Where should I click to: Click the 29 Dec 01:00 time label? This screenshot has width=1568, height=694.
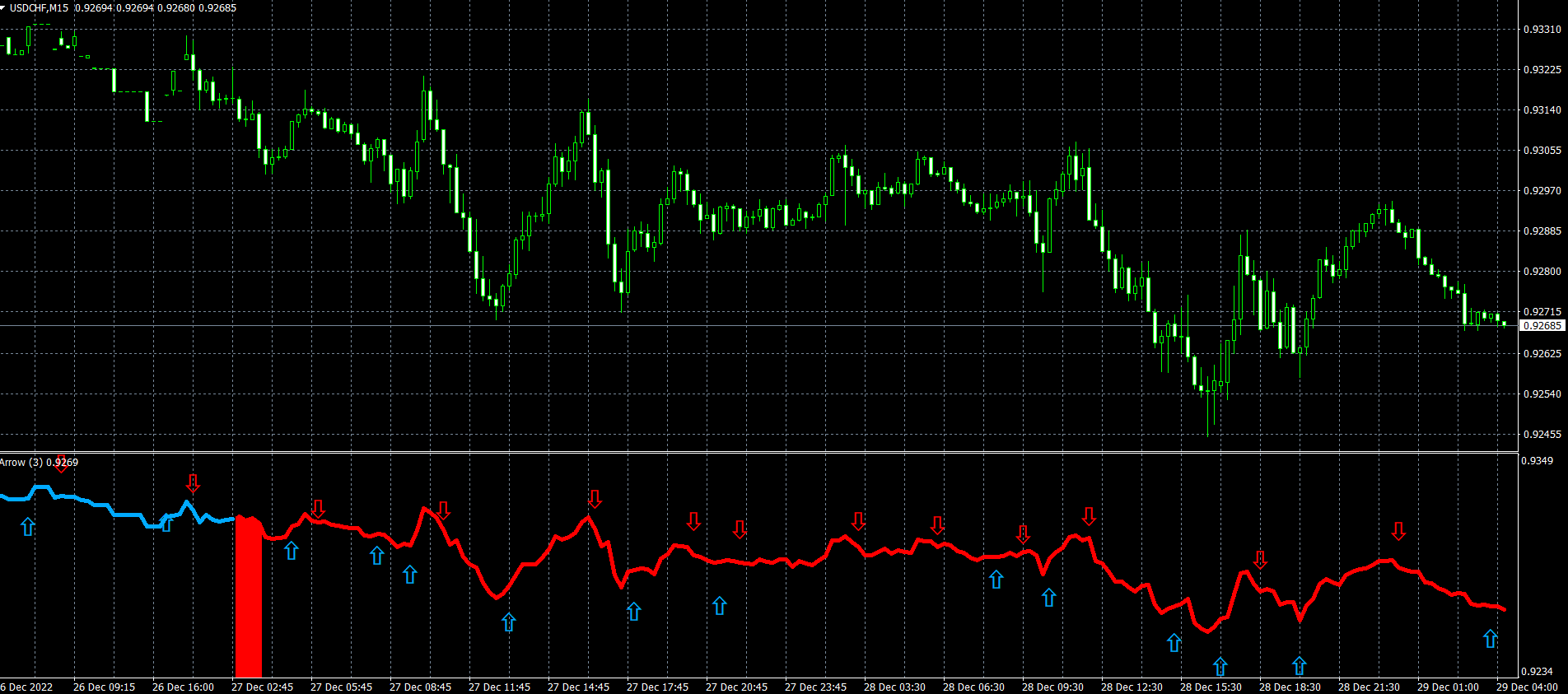pos(1449,687)
